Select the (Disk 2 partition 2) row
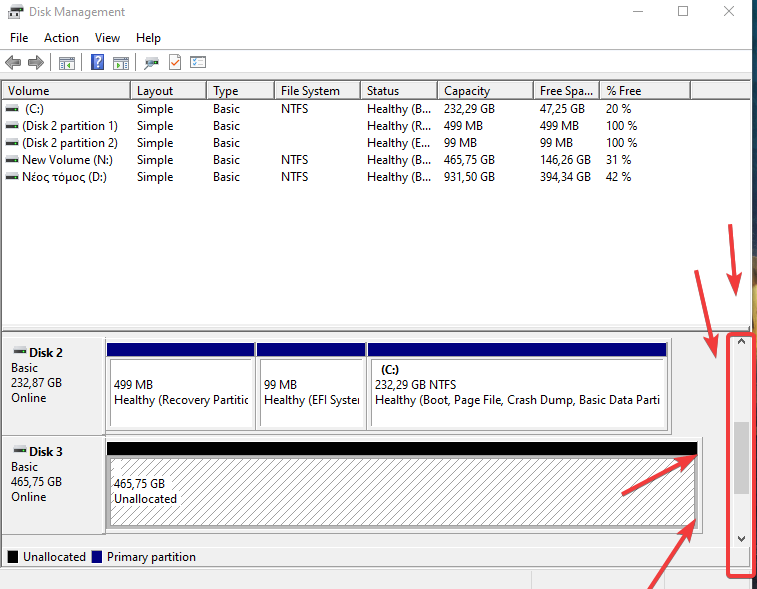The image size is (757, 589). pyautogui.click(x=347, y=143)
